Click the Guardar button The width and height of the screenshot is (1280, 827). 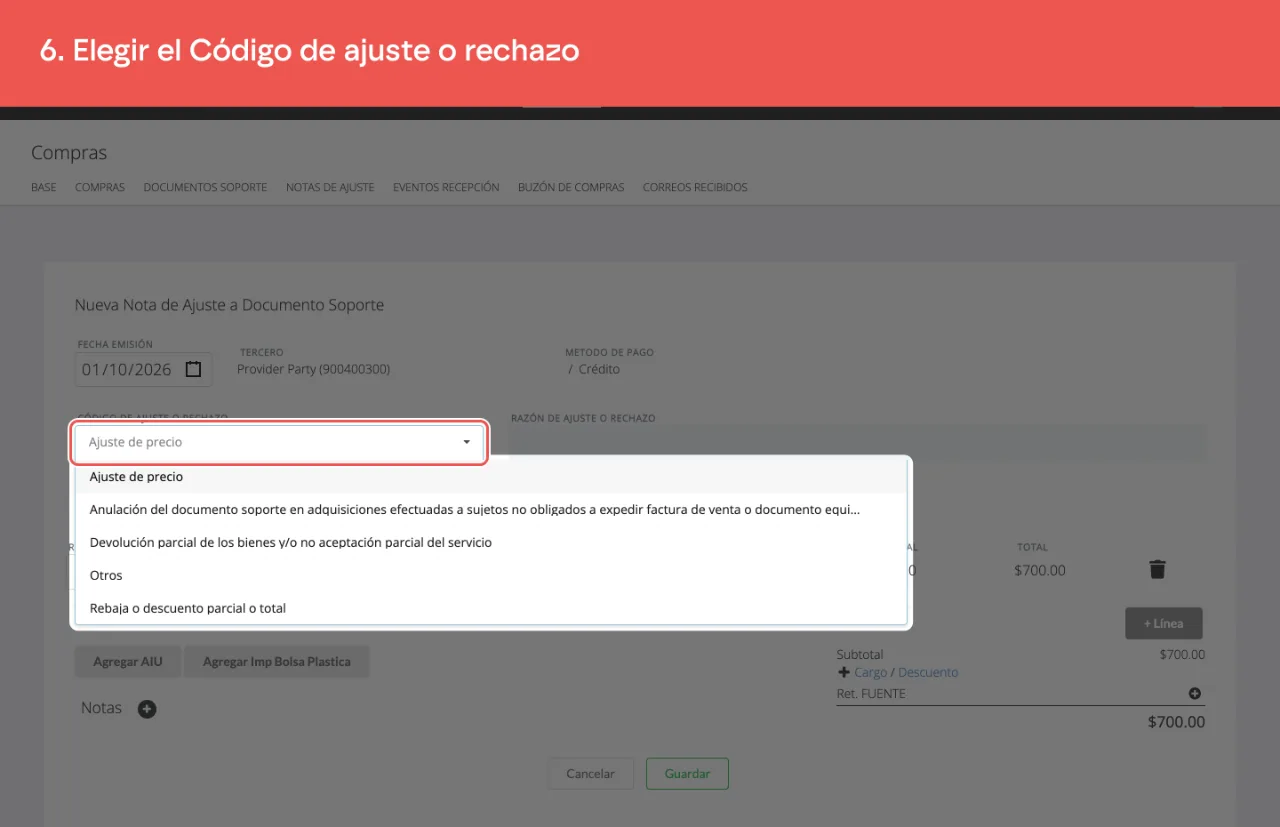(x=687, y=774)
